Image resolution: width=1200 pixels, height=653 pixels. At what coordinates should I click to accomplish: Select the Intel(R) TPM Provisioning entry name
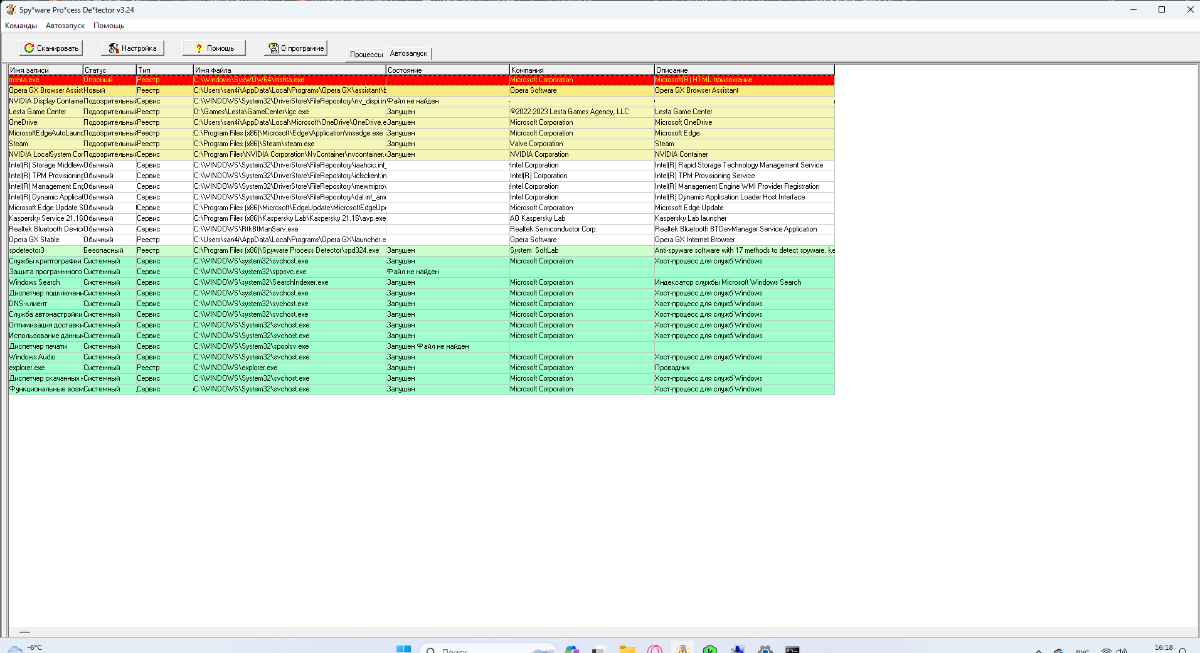tap(45, 175)
